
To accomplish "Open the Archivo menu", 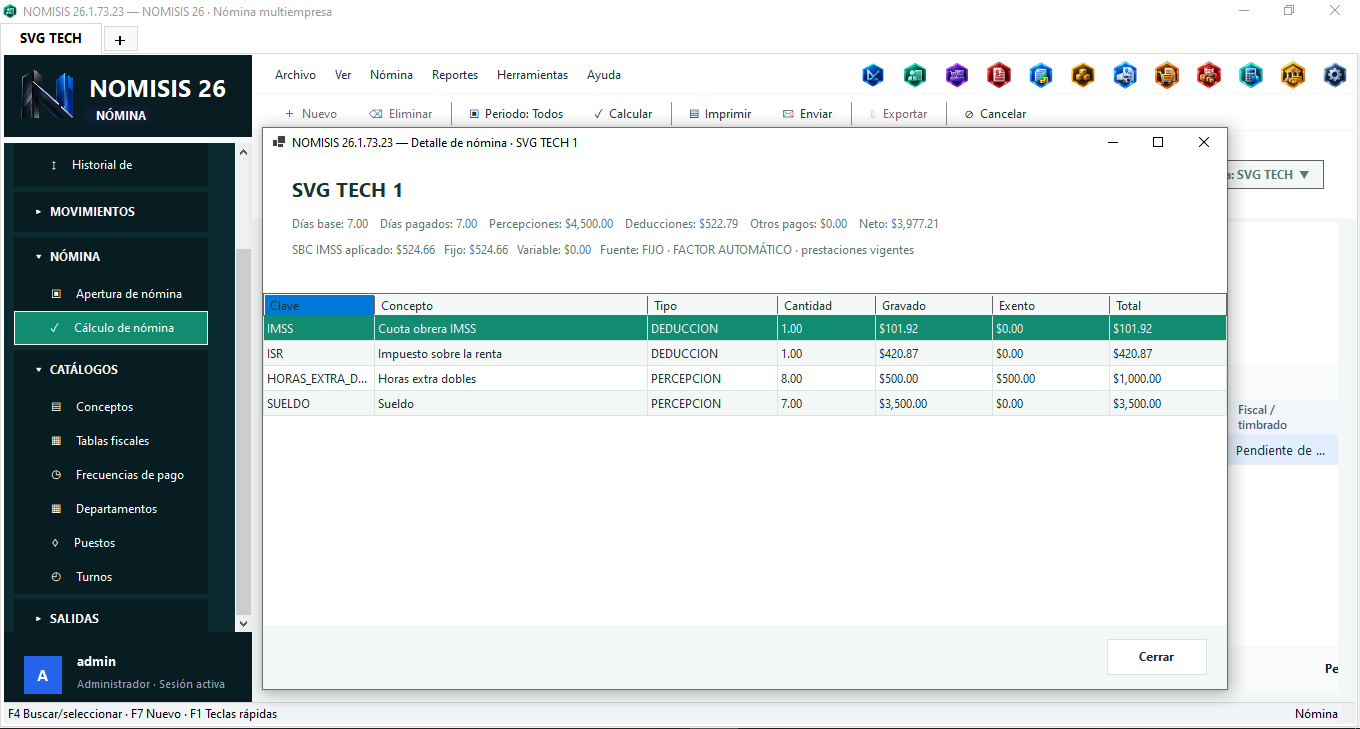I will (x=295, y=75).
